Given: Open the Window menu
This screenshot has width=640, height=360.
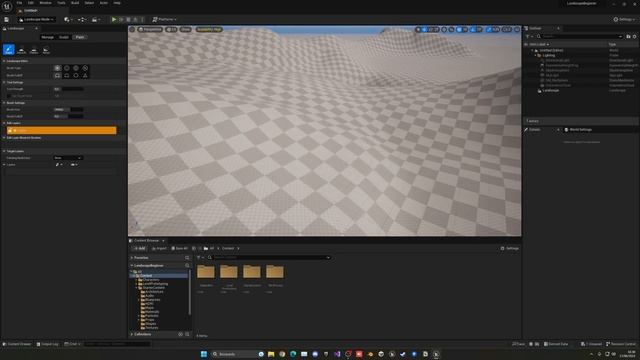Looking at the screenshot, I should (45, 3).
